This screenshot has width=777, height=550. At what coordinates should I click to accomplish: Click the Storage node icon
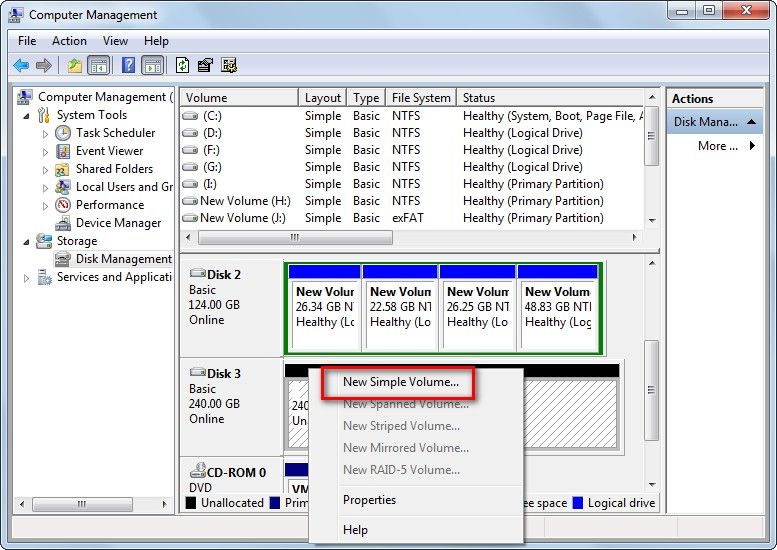click(x=44, y=241)
